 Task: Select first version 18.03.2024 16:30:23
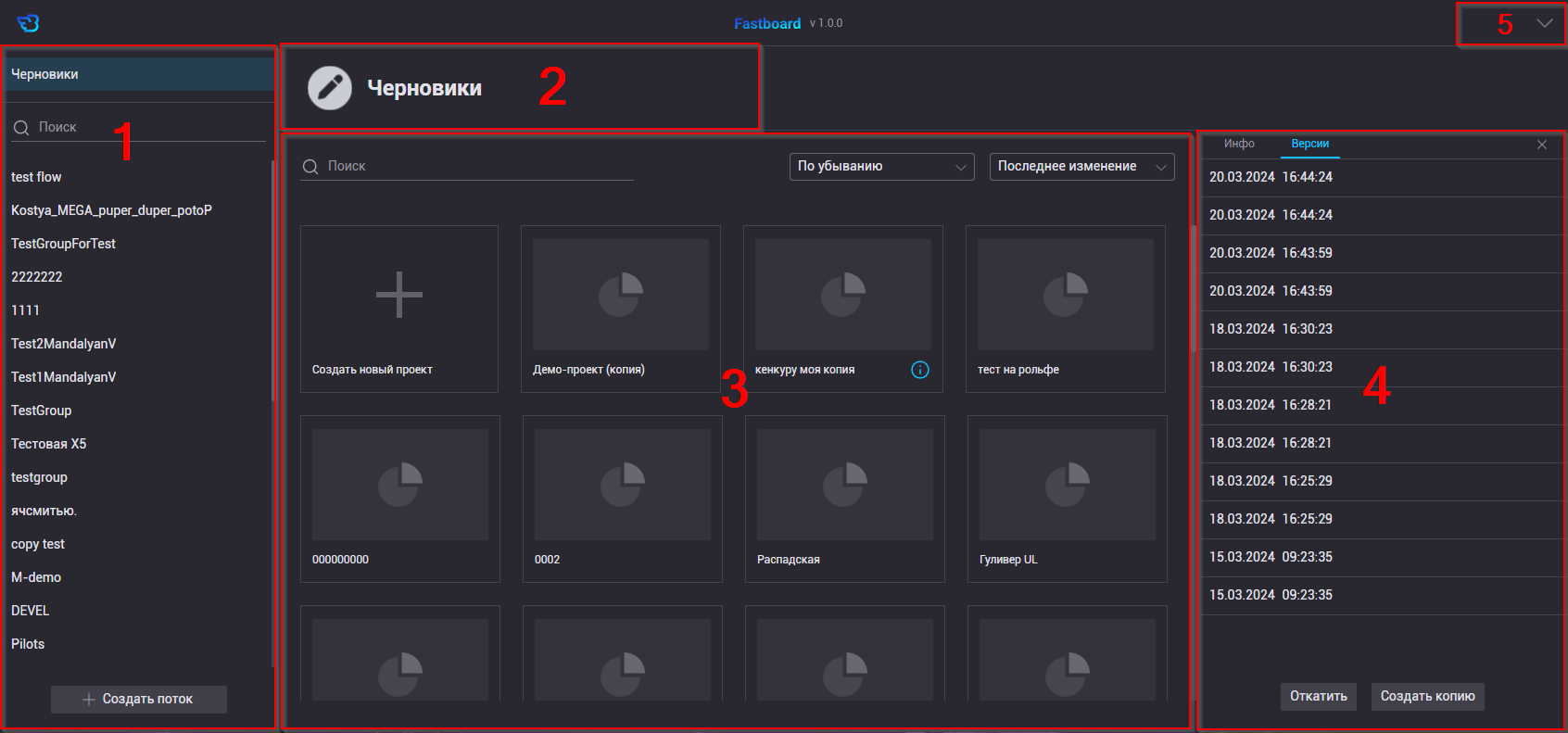tap(1383, 329)
